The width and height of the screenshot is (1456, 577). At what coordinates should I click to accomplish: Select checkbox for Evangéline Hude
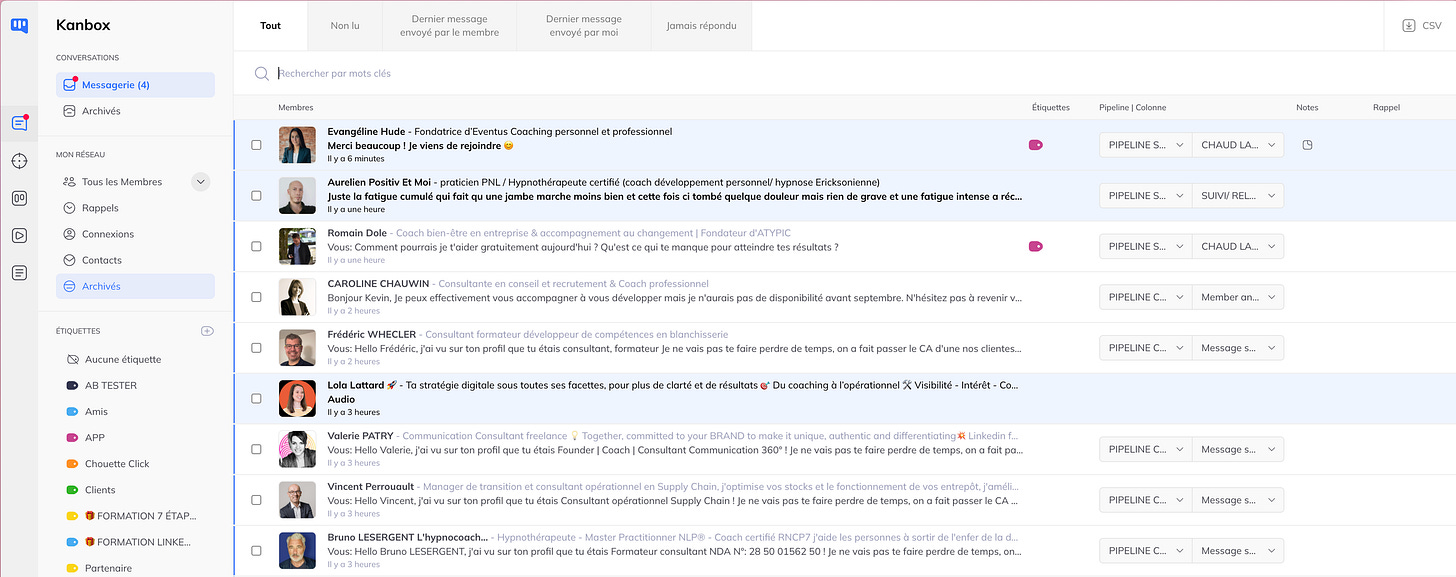pyautogui.click(x=256, y=145)
